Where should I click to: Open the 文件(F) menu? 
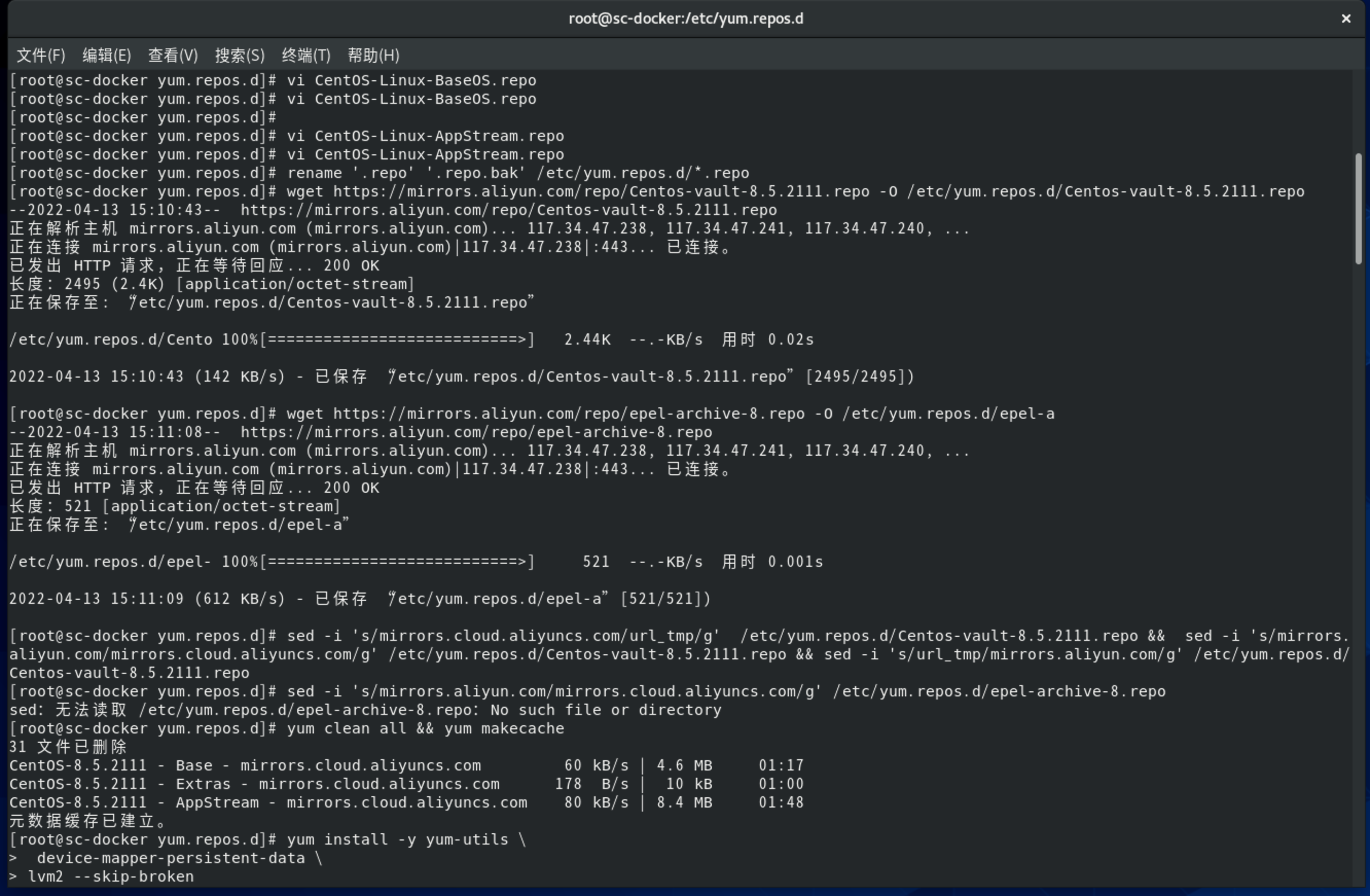(40, 55)
